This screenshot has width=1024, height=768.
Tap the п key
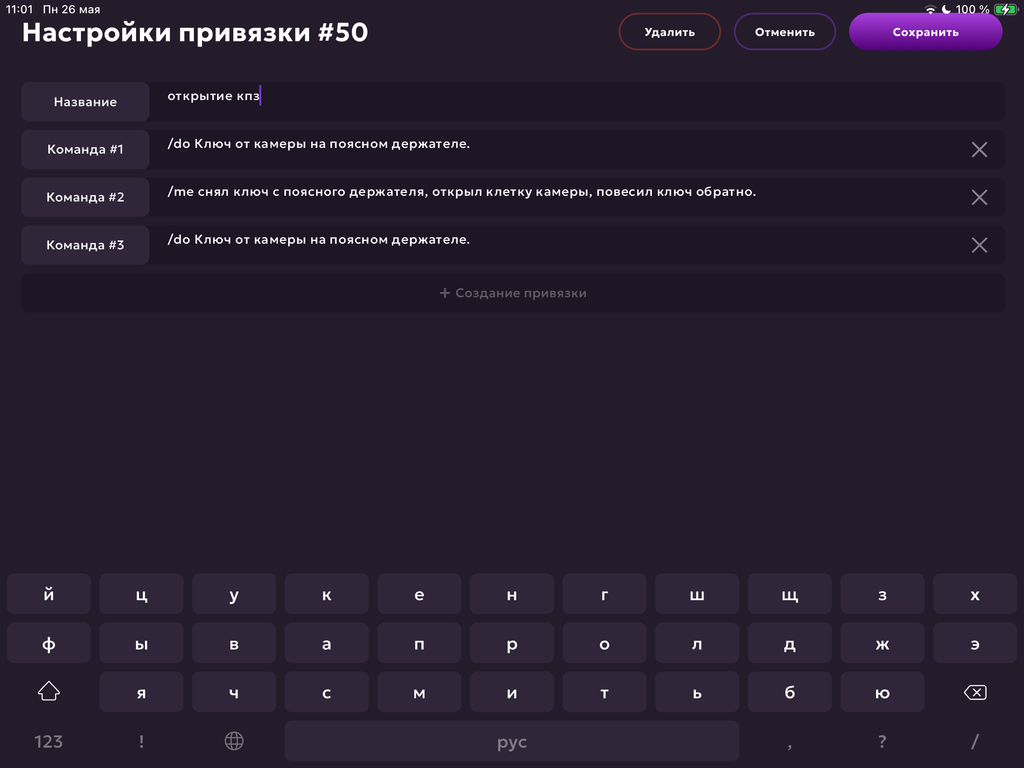click(419, 643)
